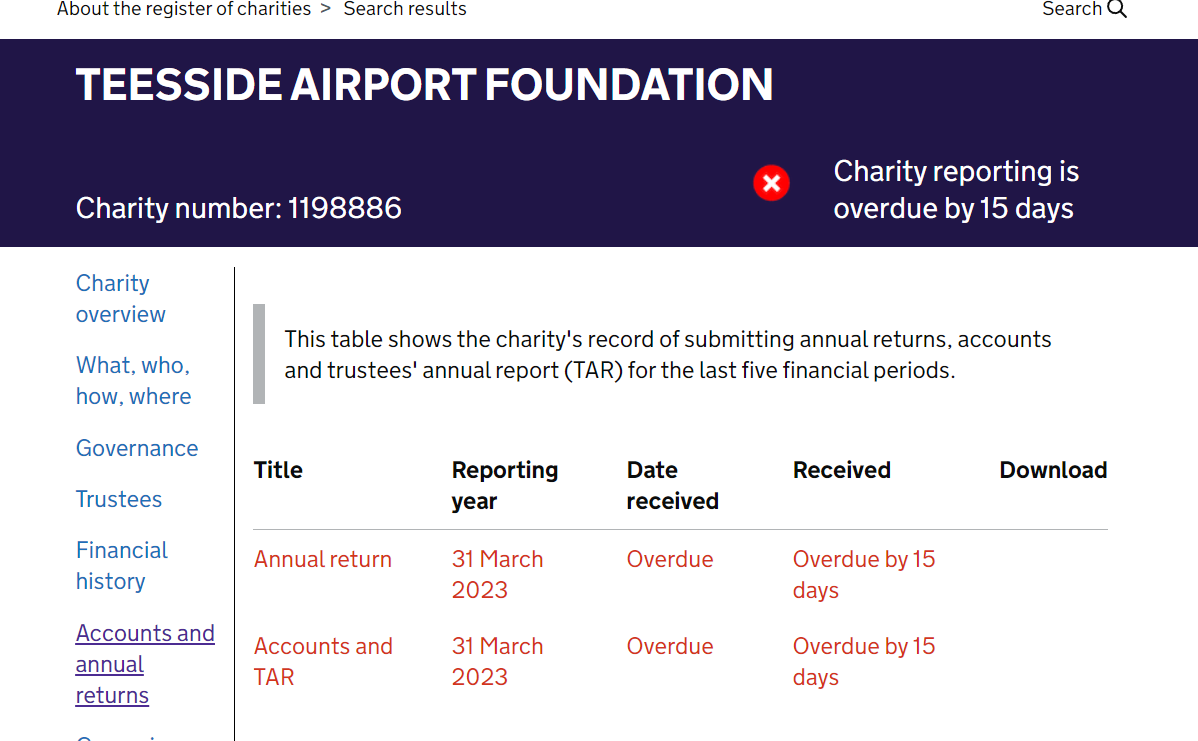This screenshot has height=741, width=1198.
Task: Click the Annual return row title
Action: pyautogui.click(x=323, y=559)
